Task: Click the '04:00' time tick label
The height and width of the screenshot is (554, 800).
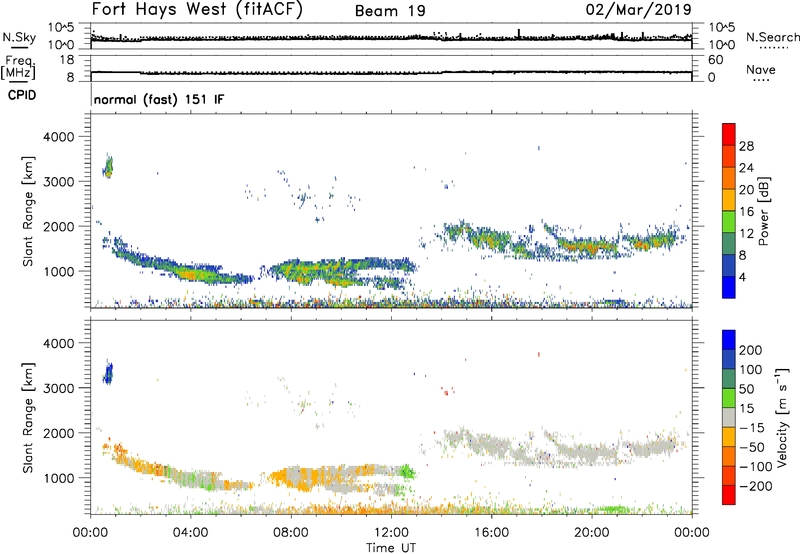Action: tap(191, 533)
